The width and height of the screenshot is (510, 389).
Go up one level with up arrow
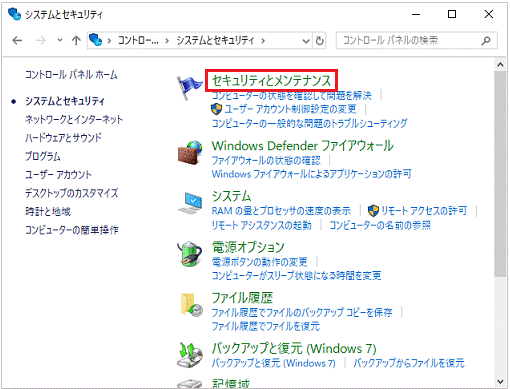click(x=76, y=41)
